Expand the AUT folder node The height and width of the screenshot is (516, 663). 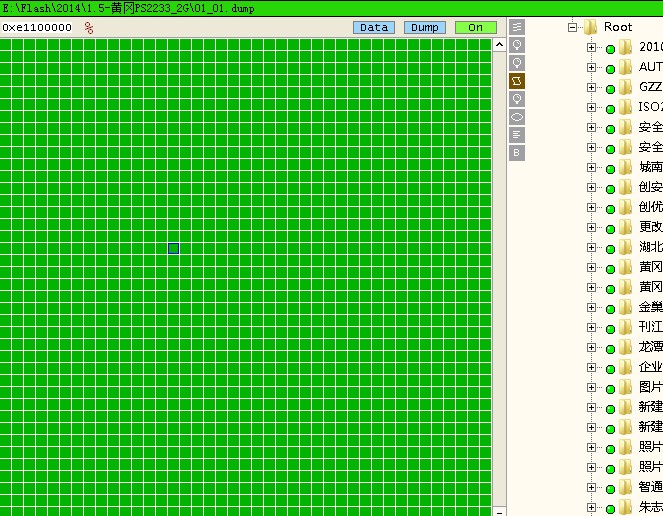click(x=592, y=67)
